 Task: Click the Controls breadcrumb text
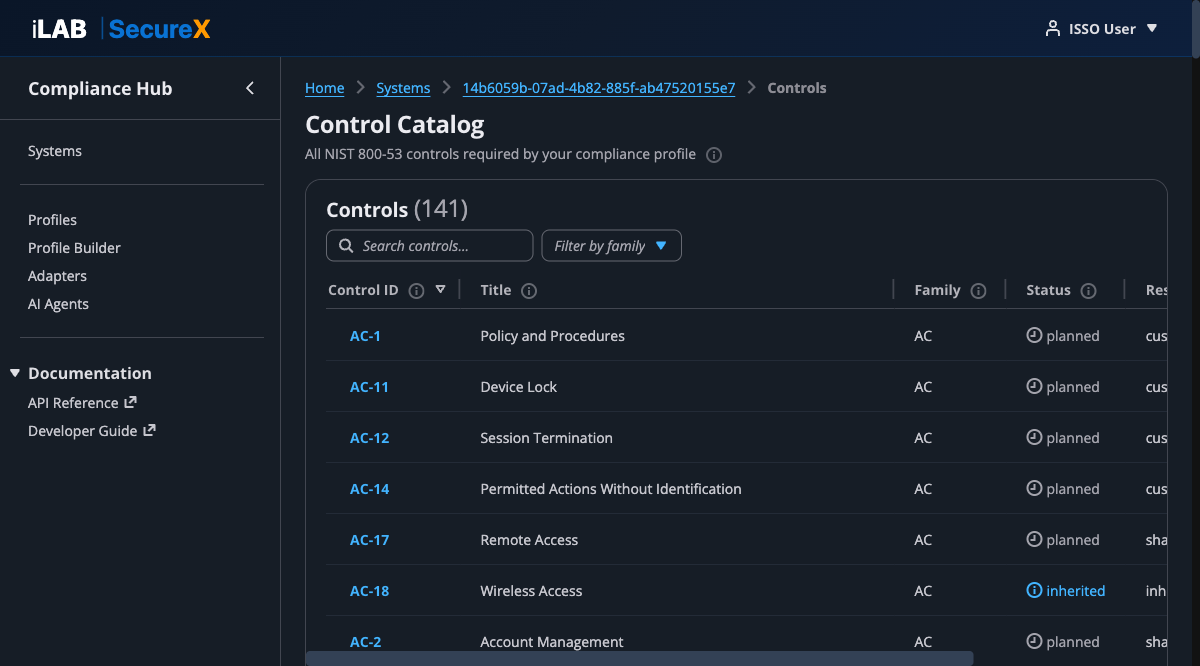pos(797,88)
